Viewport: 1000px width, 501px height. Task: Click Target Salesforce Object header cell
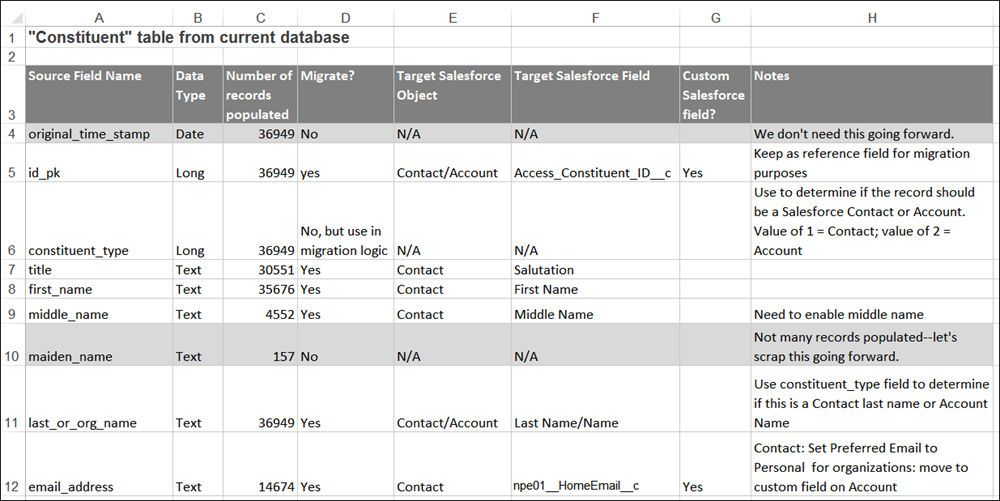tap(452, 94)
